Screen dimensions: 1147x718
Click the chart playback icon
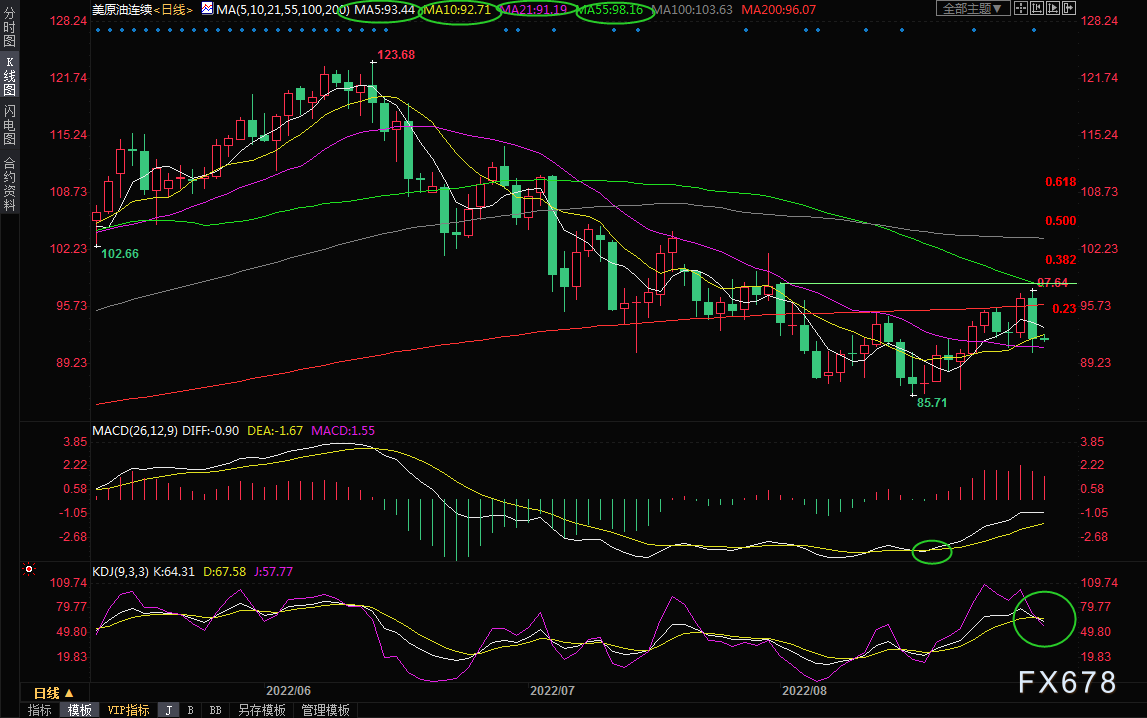coord(1053,8)
